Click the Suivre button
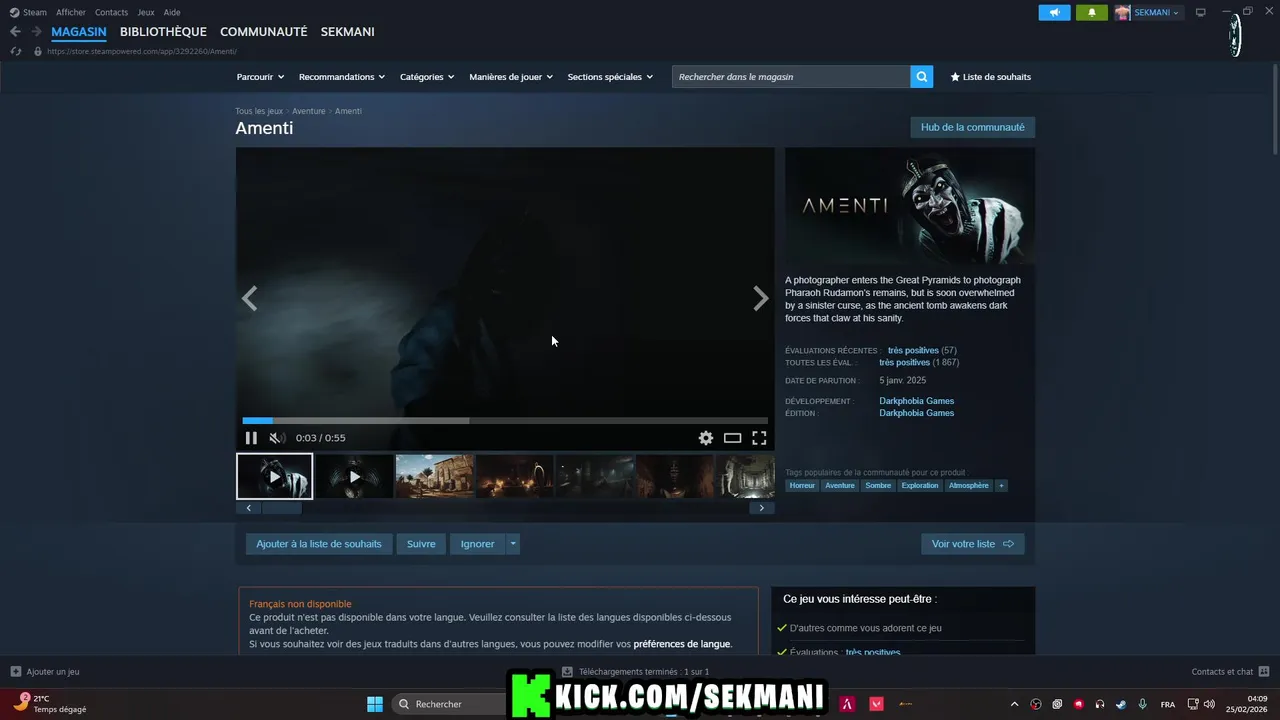 (x=421, y=544)
